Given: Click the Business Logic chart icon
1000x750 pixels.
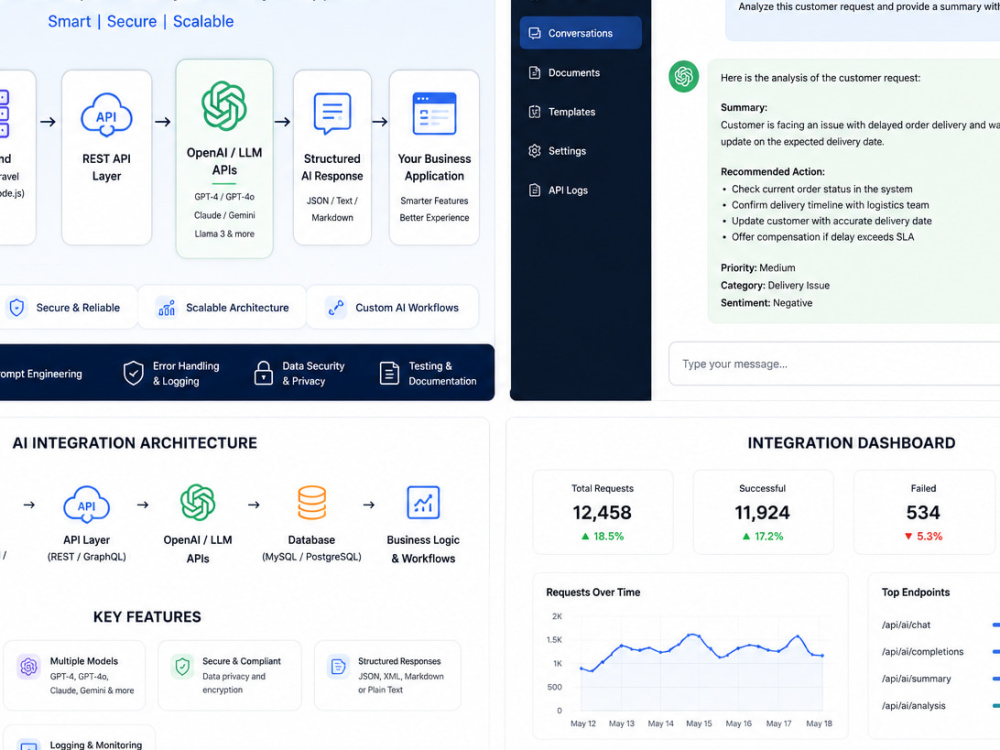Looking at the screenshot, I should point(423,503).
